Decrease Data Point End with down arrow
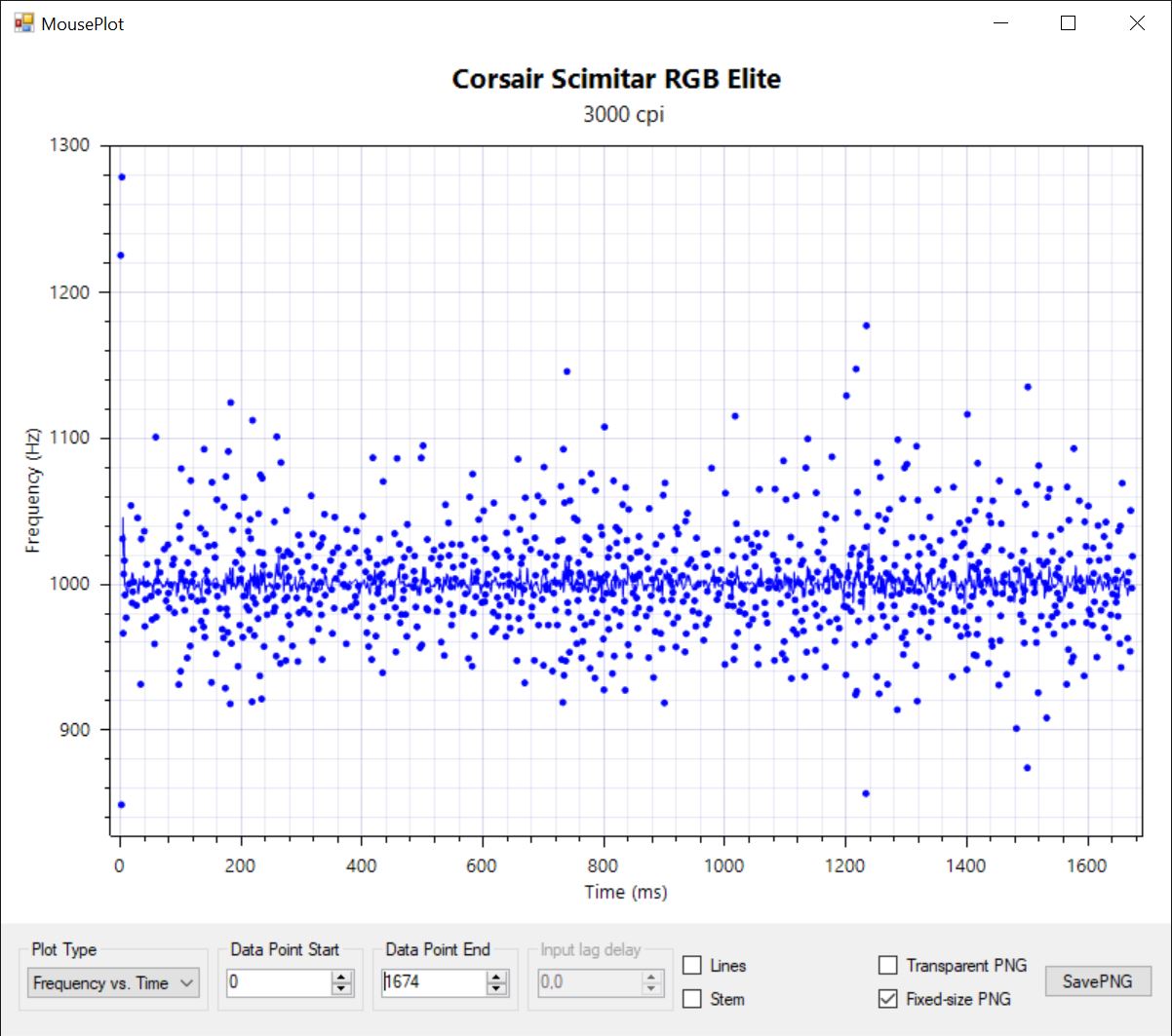 (497, 990)
